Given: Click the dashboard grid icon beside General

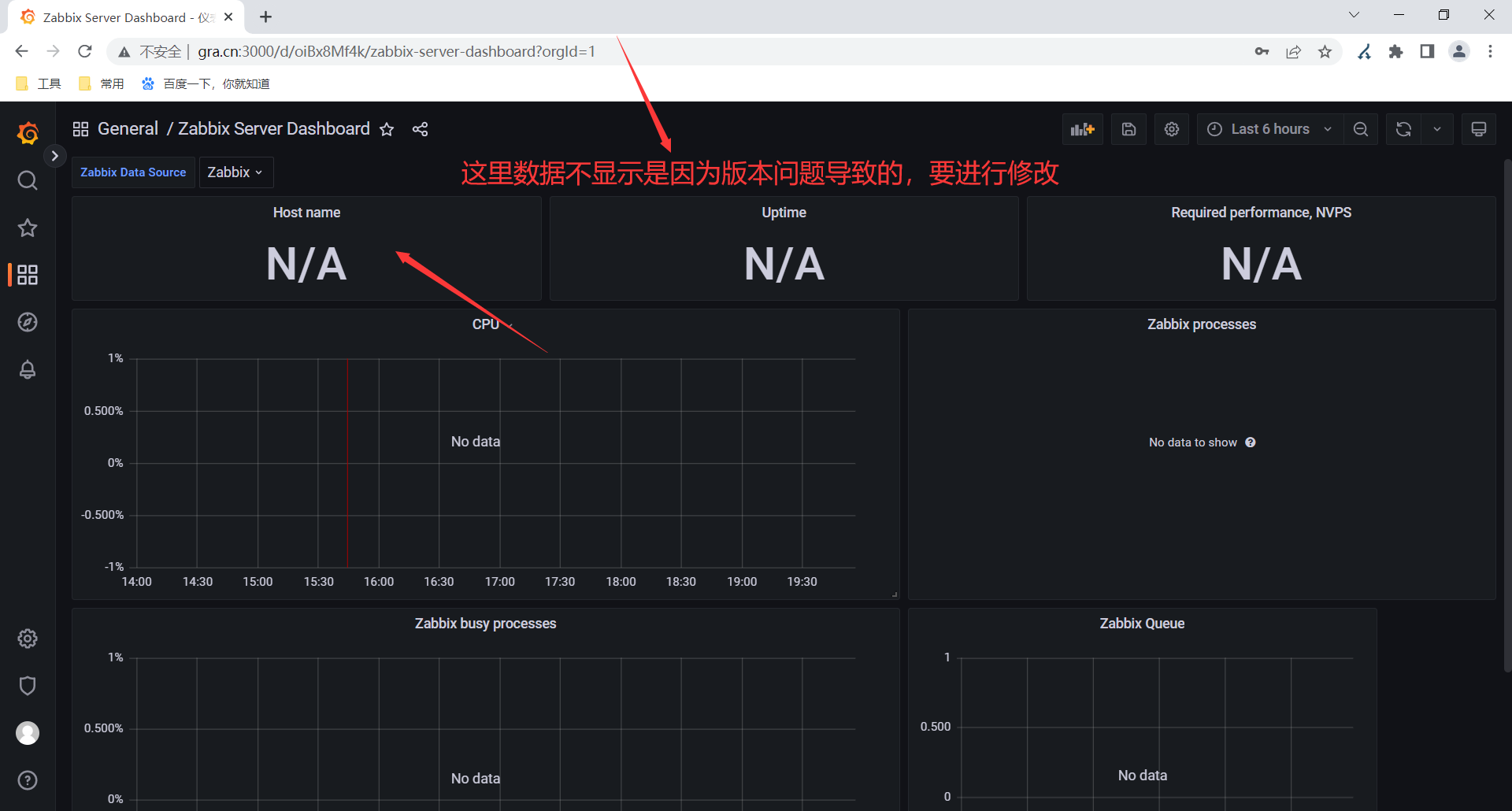Looking at the screenshot, I should 80,129.
